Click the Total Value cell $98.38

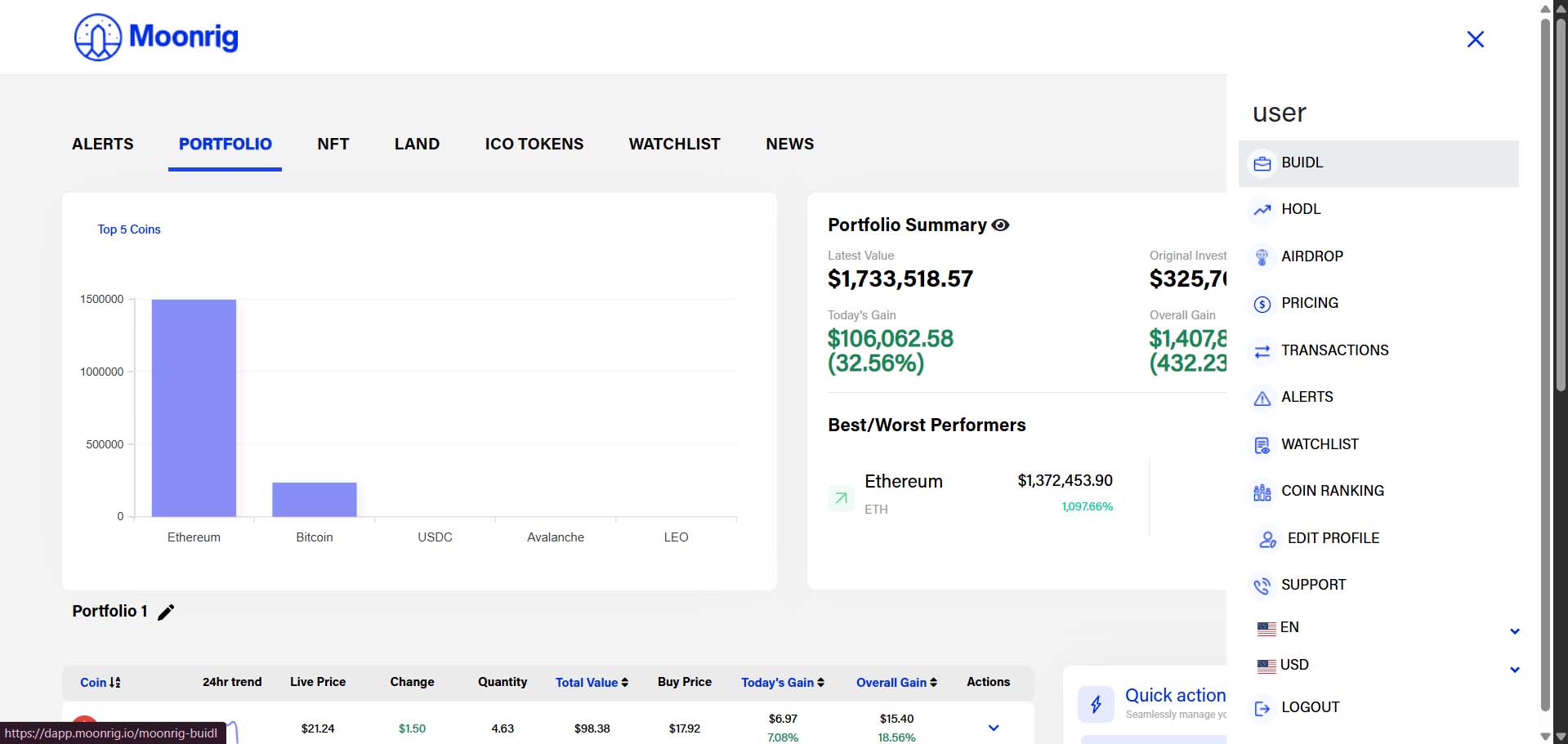592,728
